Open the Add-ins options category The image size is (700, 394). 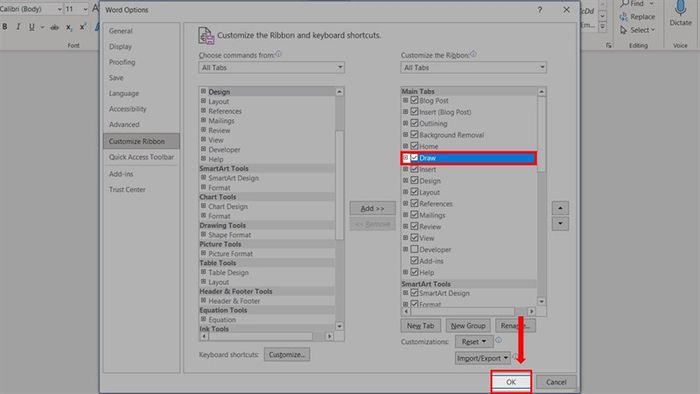121,174
